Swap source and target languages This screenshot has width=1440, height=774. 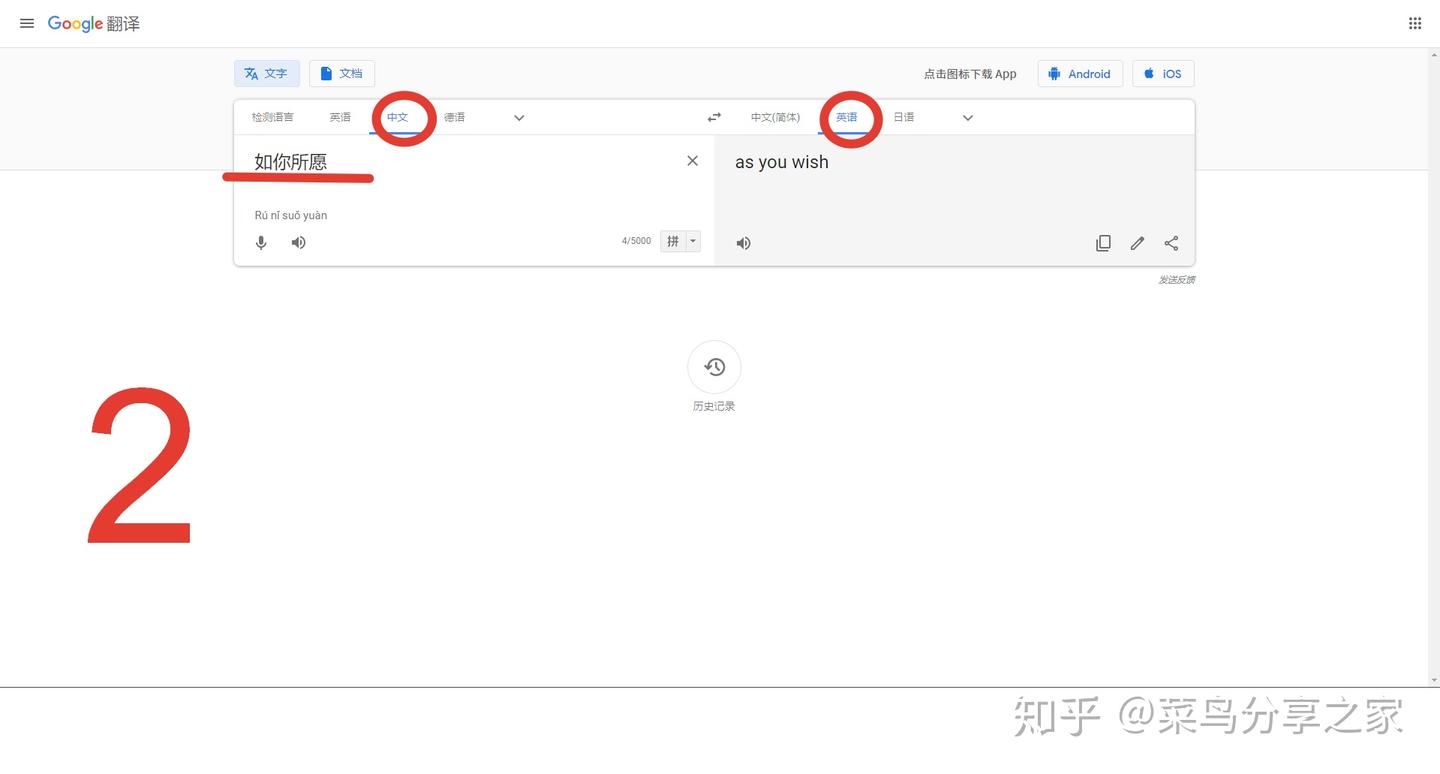click(714, 117)
